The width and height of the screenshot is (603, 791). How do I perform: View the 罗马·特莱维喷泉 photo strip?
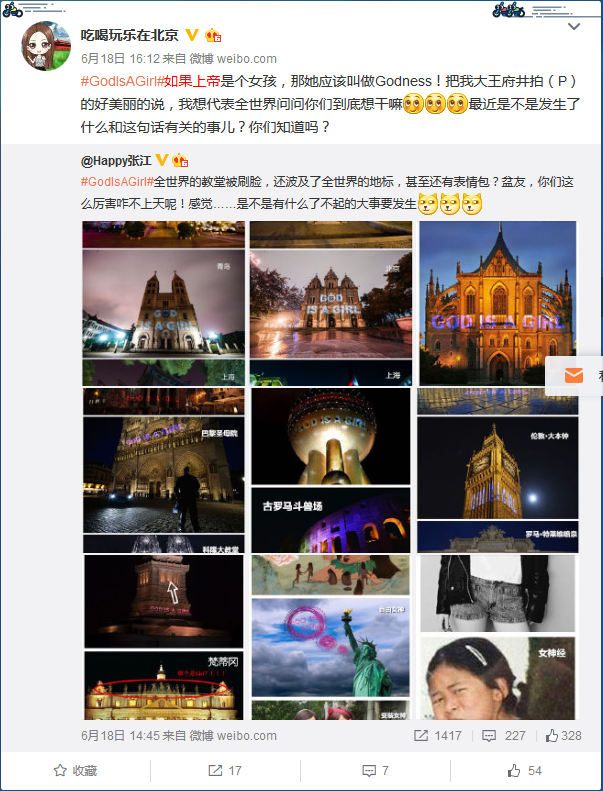click(498, 537)
